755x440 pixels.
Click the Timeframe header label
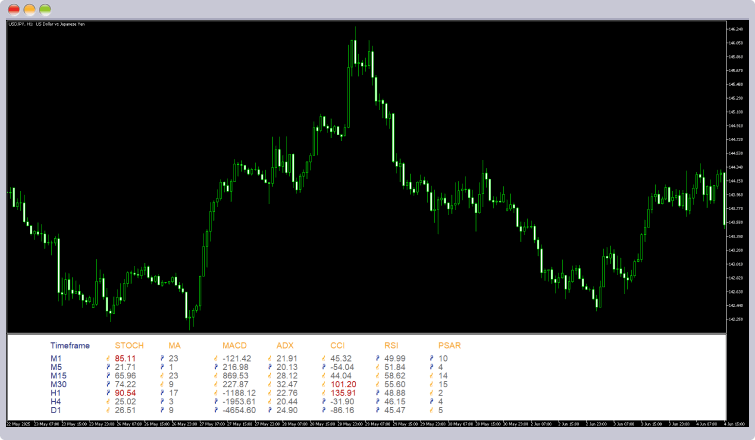[70, 346]
